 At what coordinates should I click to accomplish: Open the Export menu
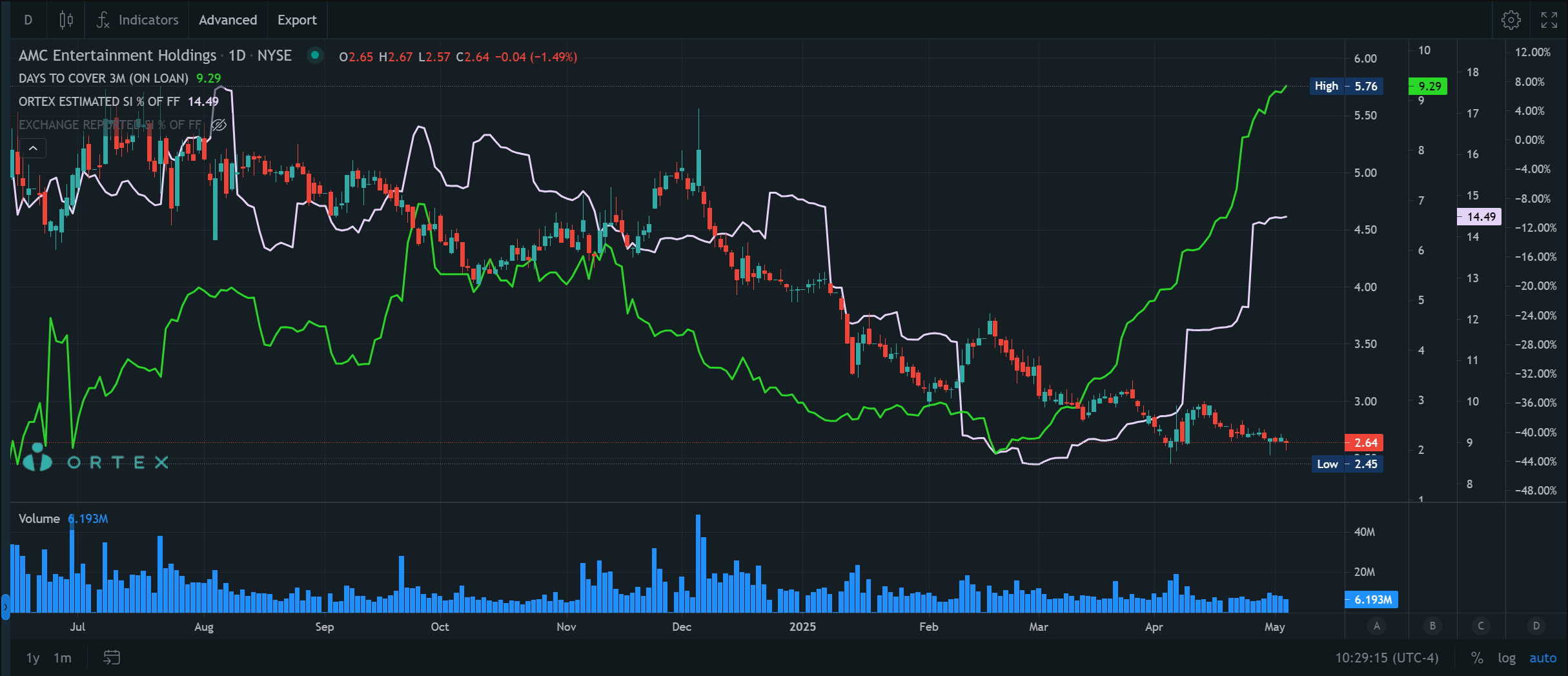pos(296,20)
